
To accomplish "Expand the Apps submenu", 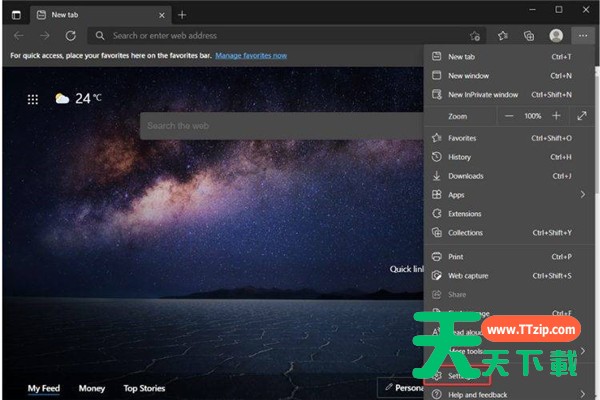I will coord(510,195).
